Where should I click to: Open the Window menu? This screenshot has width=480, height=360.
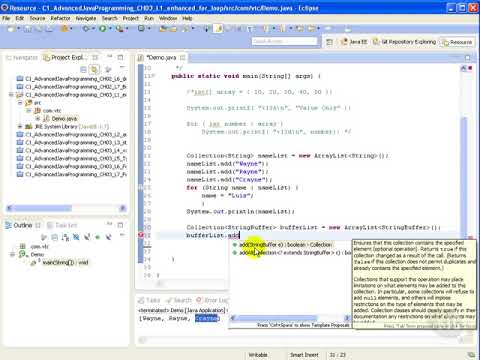[168, 18]
